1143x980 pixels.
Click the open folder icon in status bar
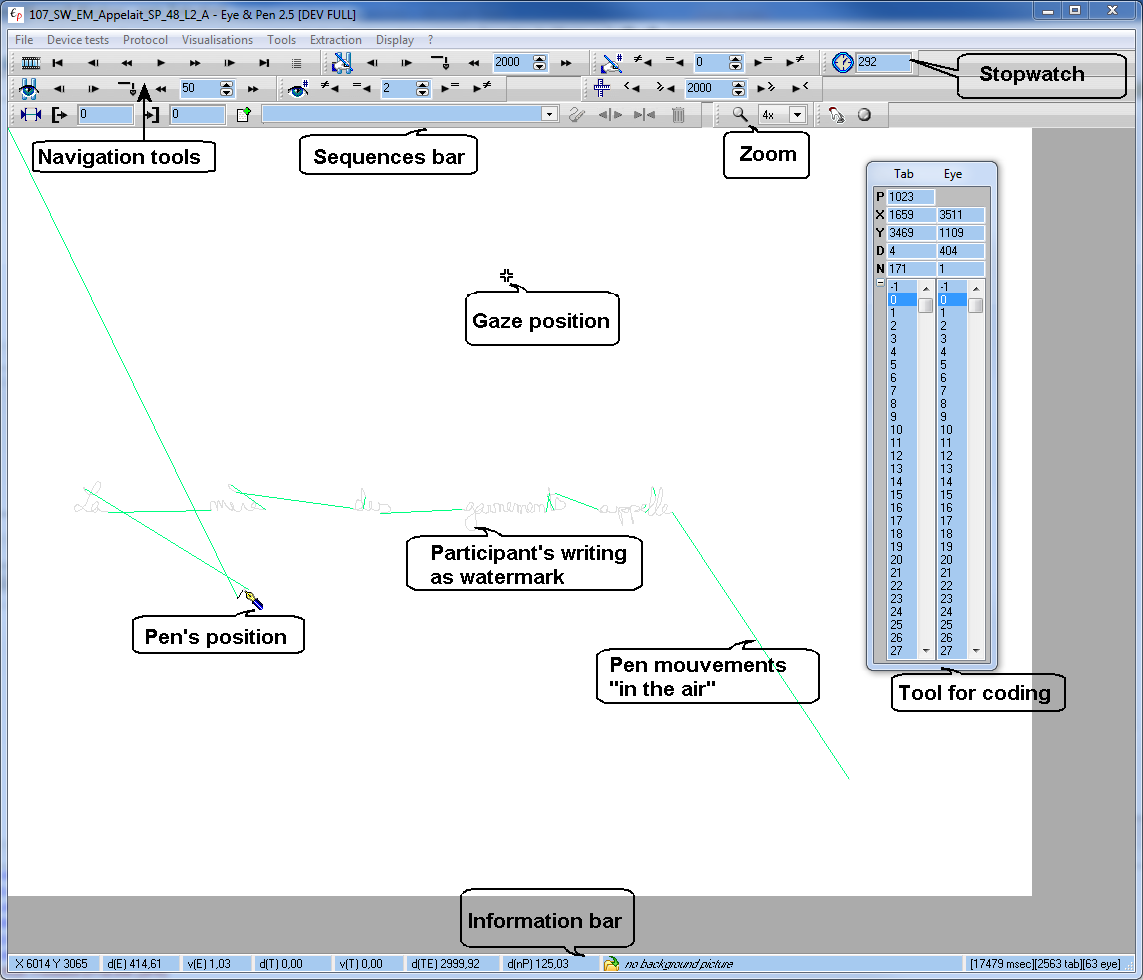[611, 964]
